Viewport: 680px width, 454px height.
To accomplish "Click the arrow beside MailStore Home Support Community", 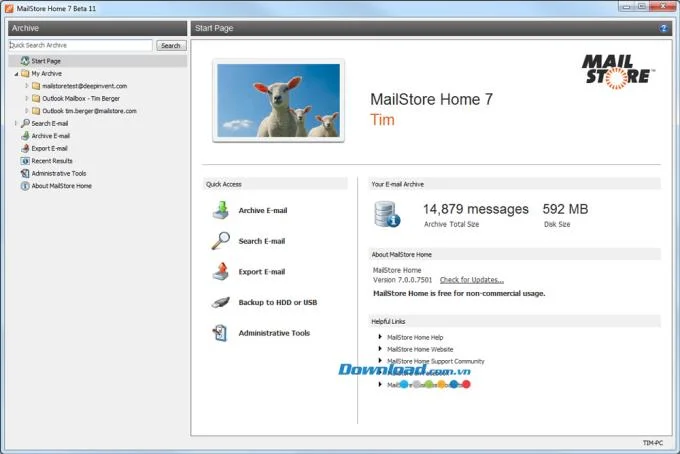I will [380, 360].
